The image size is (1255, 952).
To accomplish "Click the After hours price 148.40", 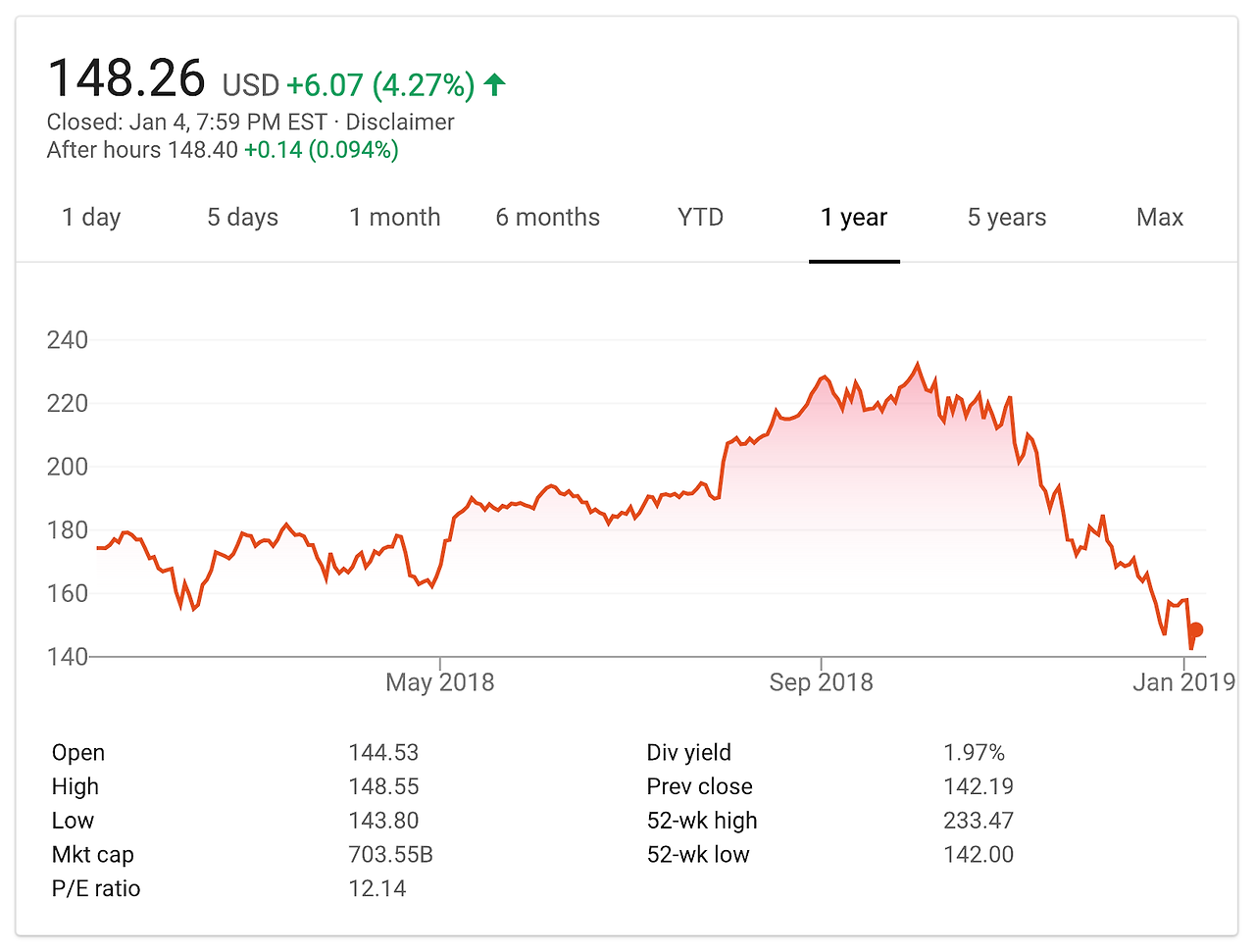I will (203, 150).
